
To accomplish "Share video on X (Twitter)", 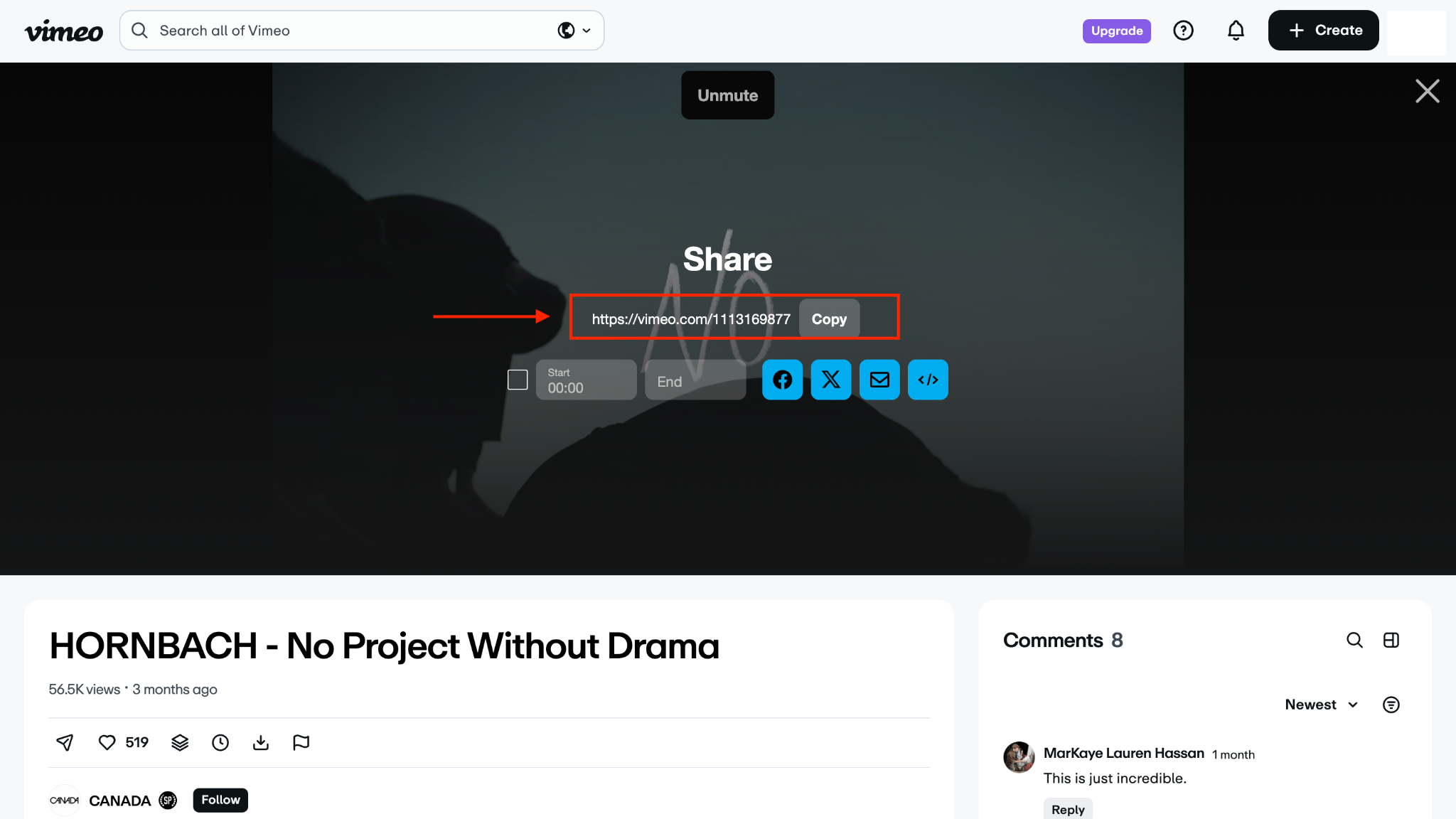I will [x=830, y=380].
